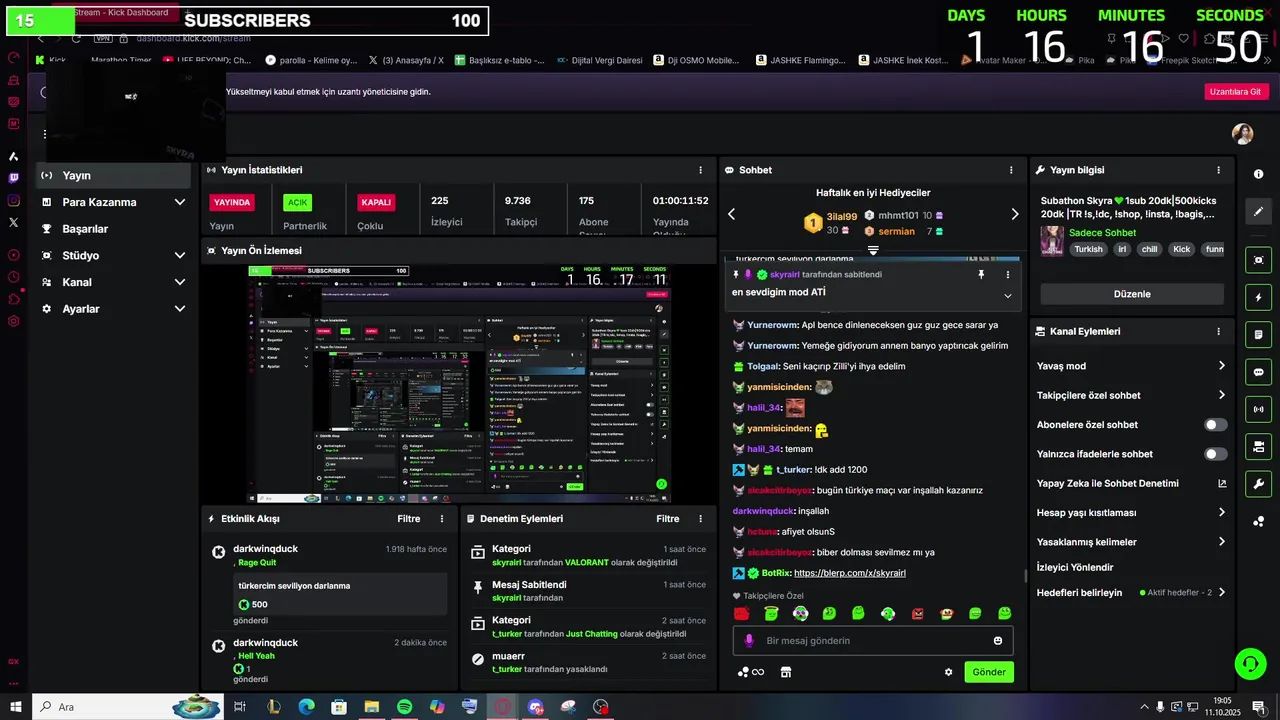The image size is (1280, 720).
Task: Toggle wrench stream info icon in right toolbar
Action: click(1259, 484)
